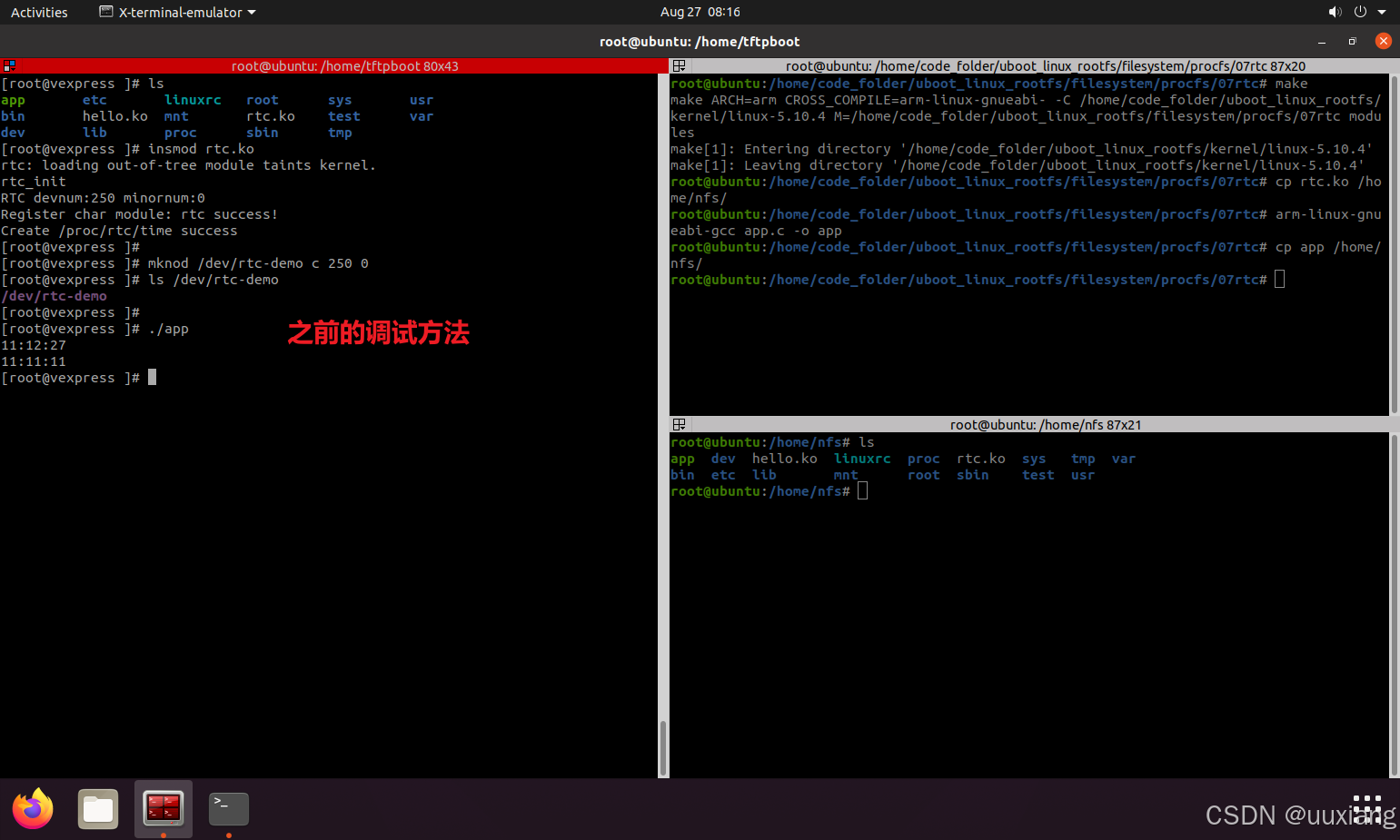1400x840 pixels.
Task: Open the power icon in the top bar
Action: pos(1360,12)
